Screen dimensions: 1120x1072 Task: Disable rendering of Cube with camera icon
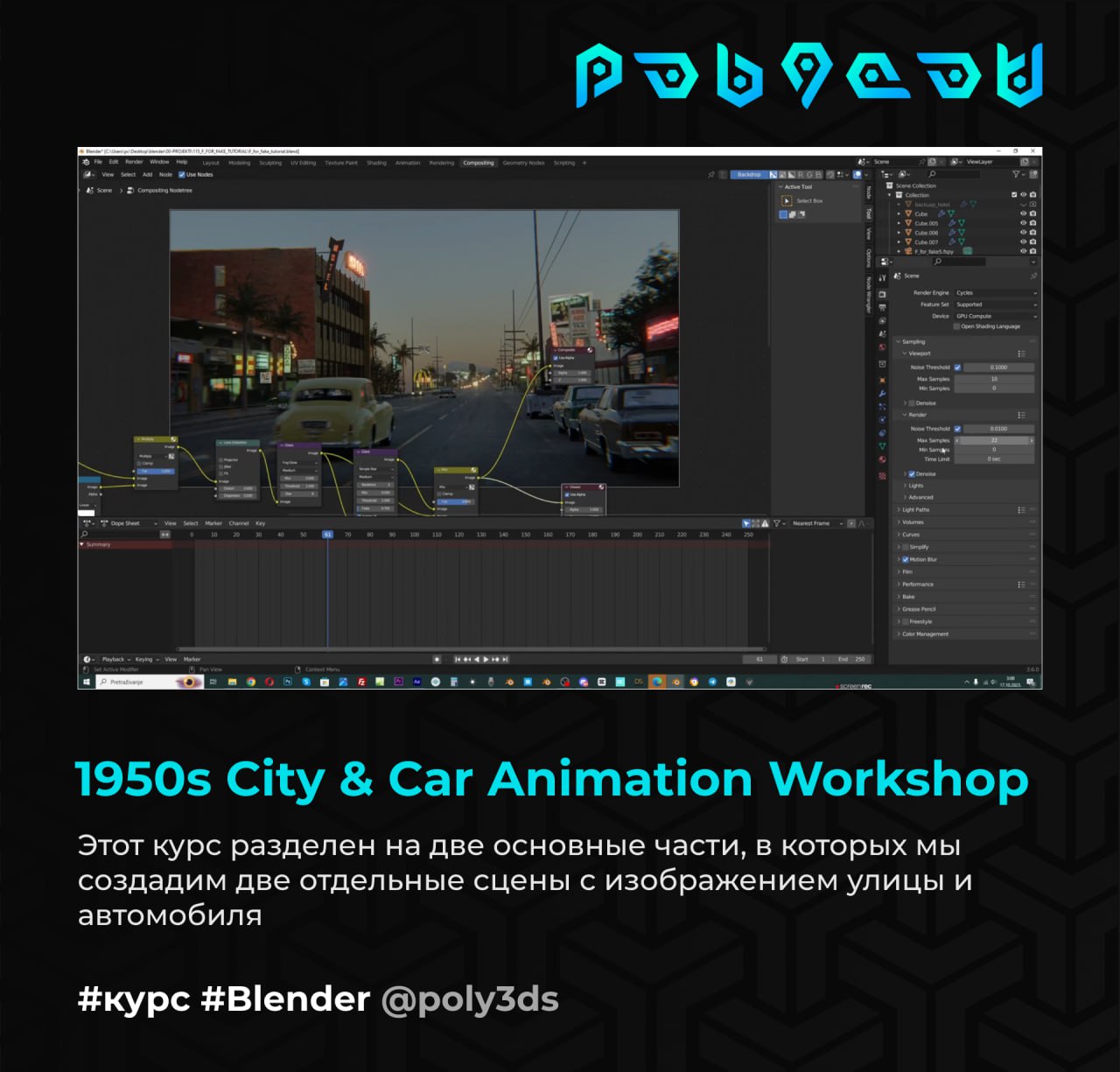click(x=1033, y=214)
